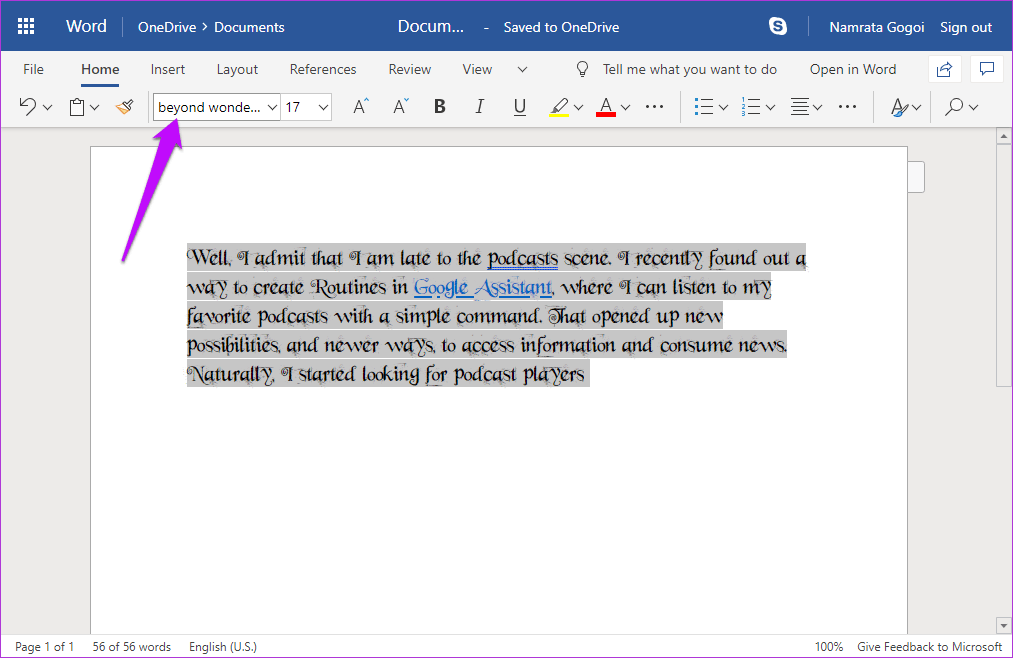Click the Open in Word button
Screen dimensions: 1013x658
coord(853,69)
